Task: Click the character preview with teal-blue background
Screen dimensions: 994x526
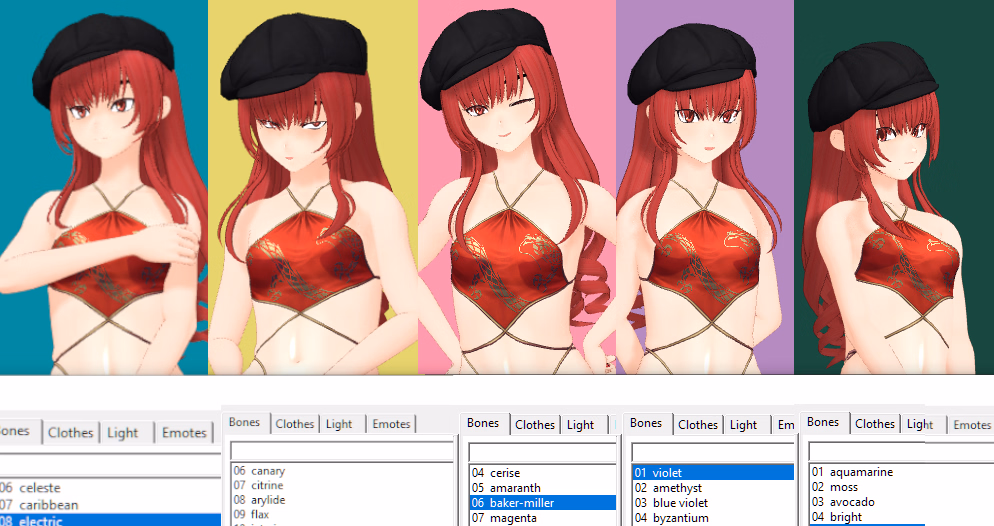Action: point(104,187)
